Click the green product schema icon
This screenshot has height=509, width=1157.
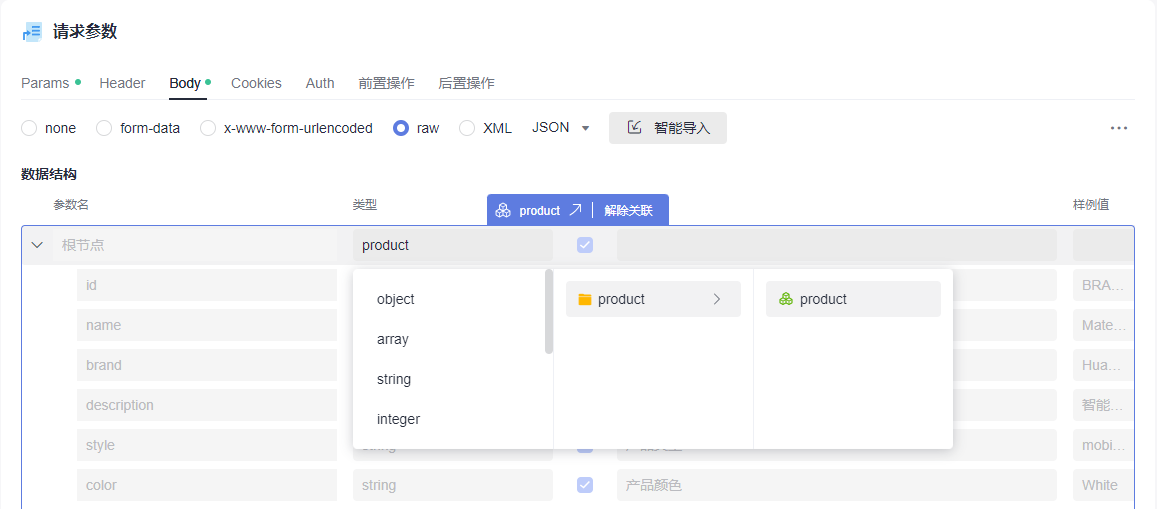pos(786,299)
